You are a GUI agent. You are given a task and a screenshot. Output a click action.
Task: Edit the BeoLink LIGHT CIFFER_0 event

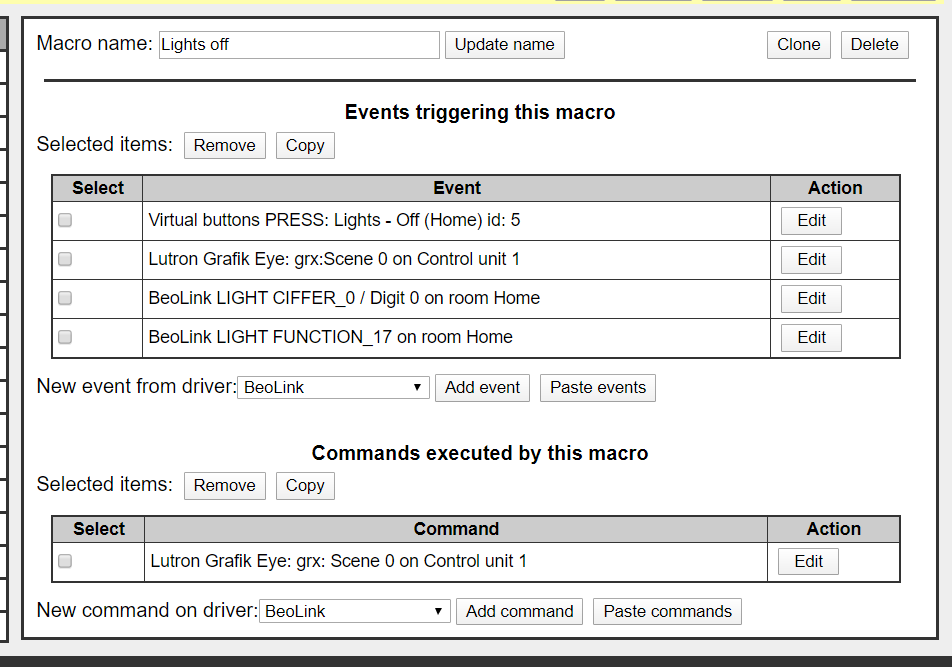point(811,299)
